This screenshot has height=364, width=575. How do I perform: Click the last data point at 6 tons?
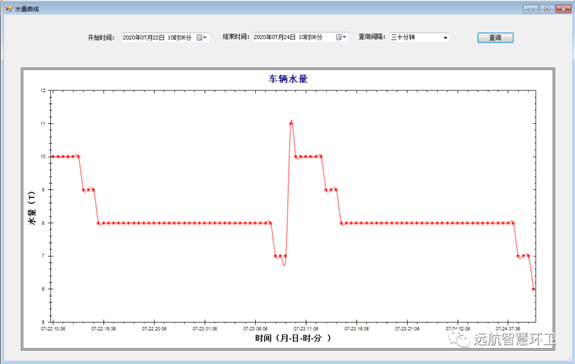[x=533, y=289]
